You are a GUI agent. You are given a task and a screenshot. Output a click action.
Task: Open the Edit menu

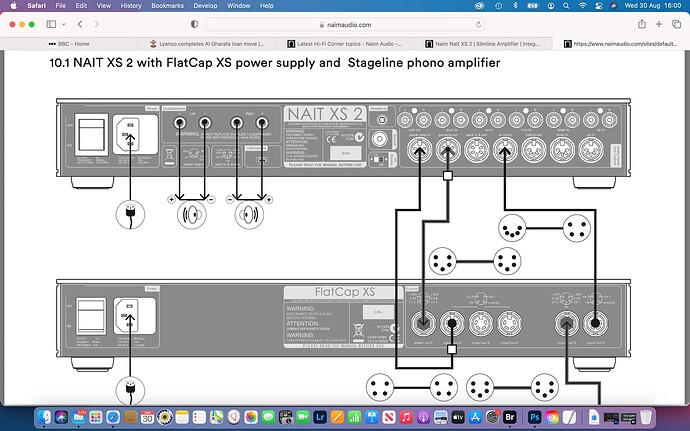coord(81,6)
